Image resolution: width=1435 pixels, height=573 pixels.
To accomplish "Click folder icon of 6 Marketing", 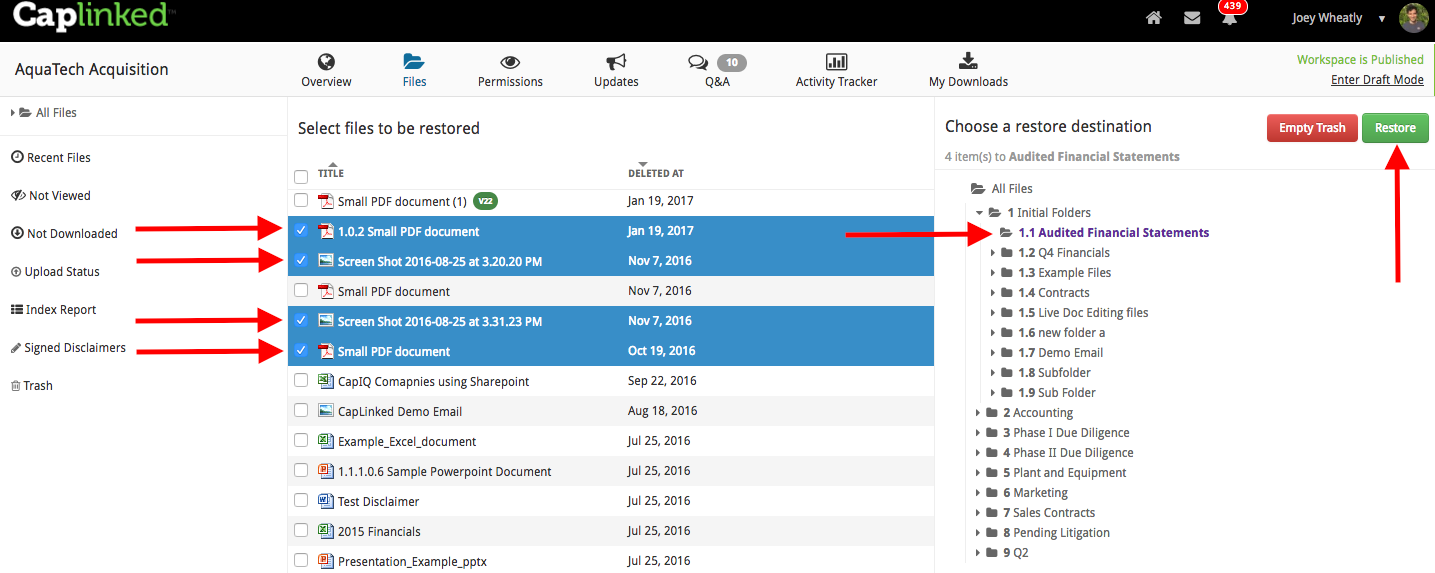I will 992,493.
